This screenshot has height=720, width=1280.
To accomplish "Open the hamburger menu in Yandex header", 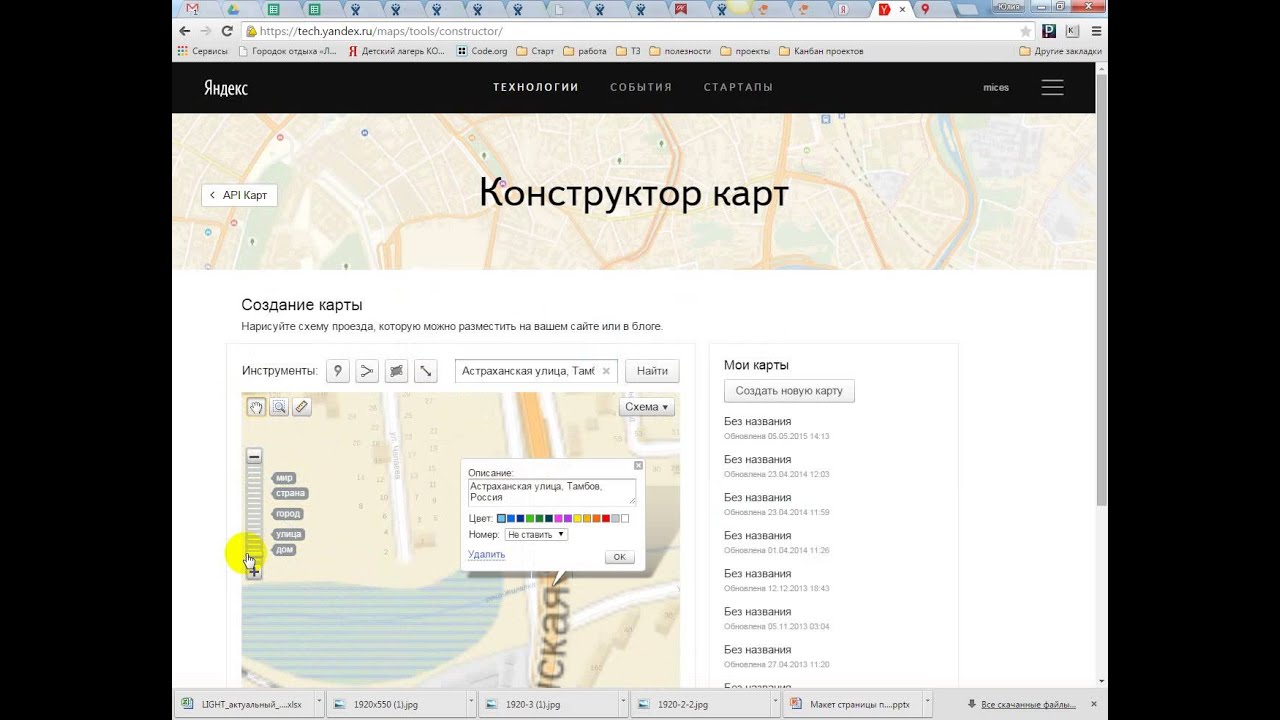I will 1052,87.
